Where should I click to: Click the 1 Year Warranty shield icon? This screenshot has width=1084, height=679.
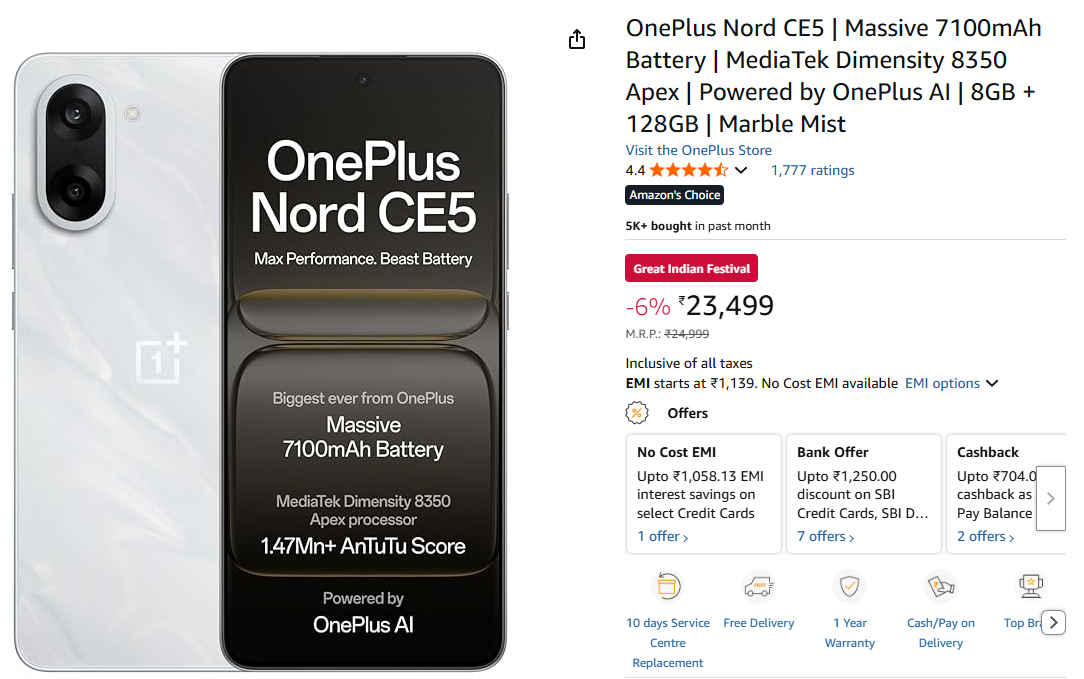(849, 586)
